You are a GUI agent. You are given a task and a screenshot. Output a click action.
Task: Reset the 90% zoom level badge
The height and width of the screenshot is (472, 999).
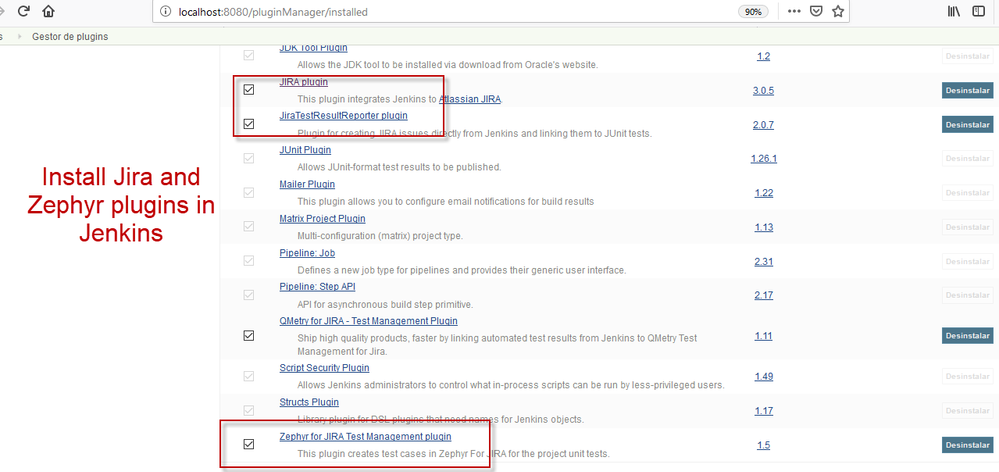(x=753, y=12)
